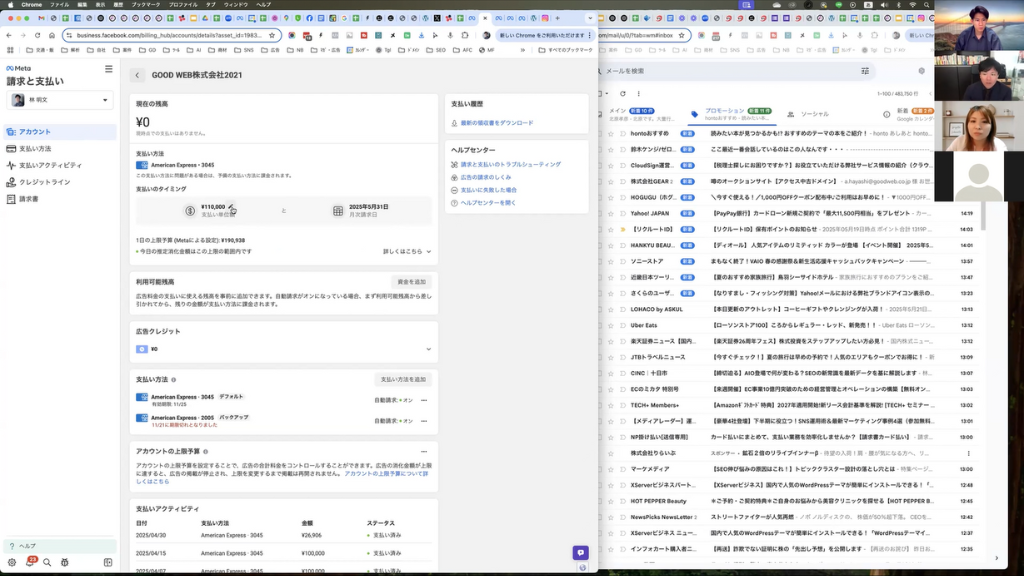The width and height of the screenshot is (1024, 576).
Task: Open Gmail more actions three-dot menu
Action: click(639, 93)
